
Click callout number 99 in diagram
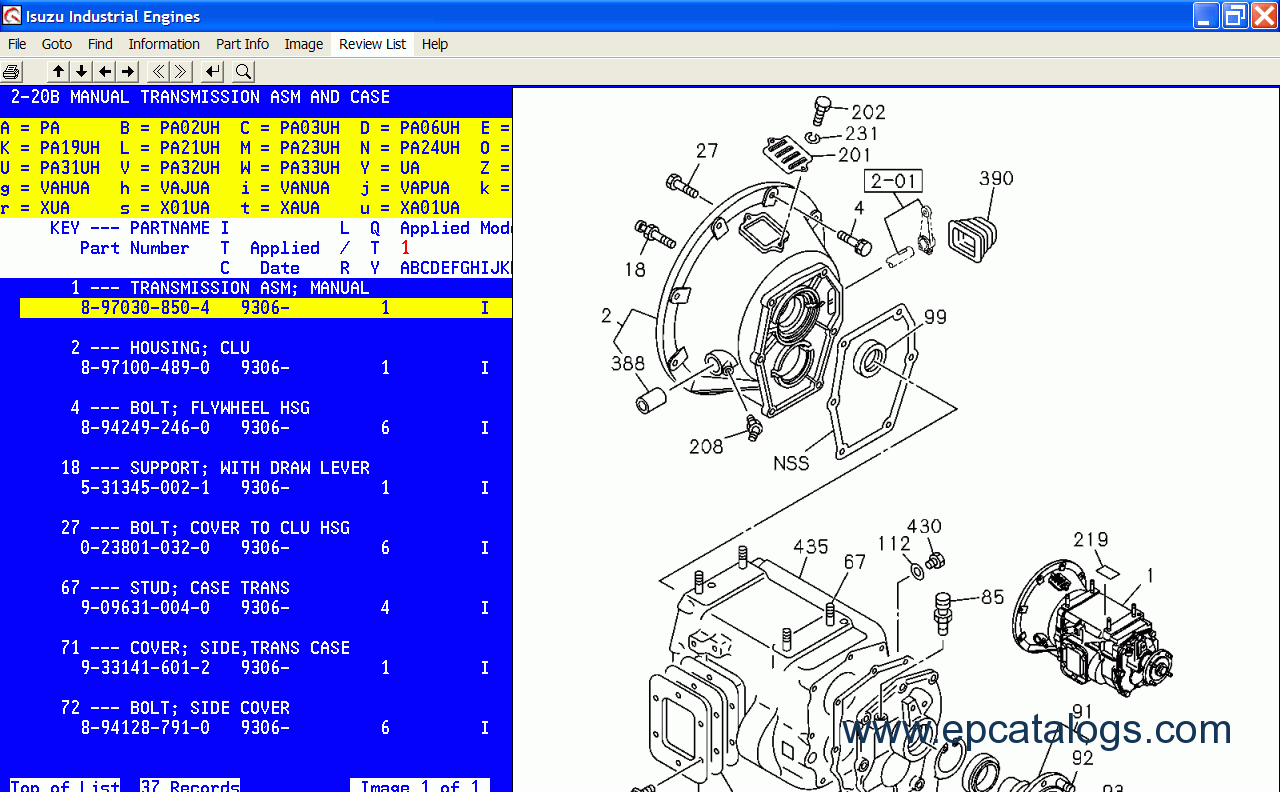tap(935, 317)
